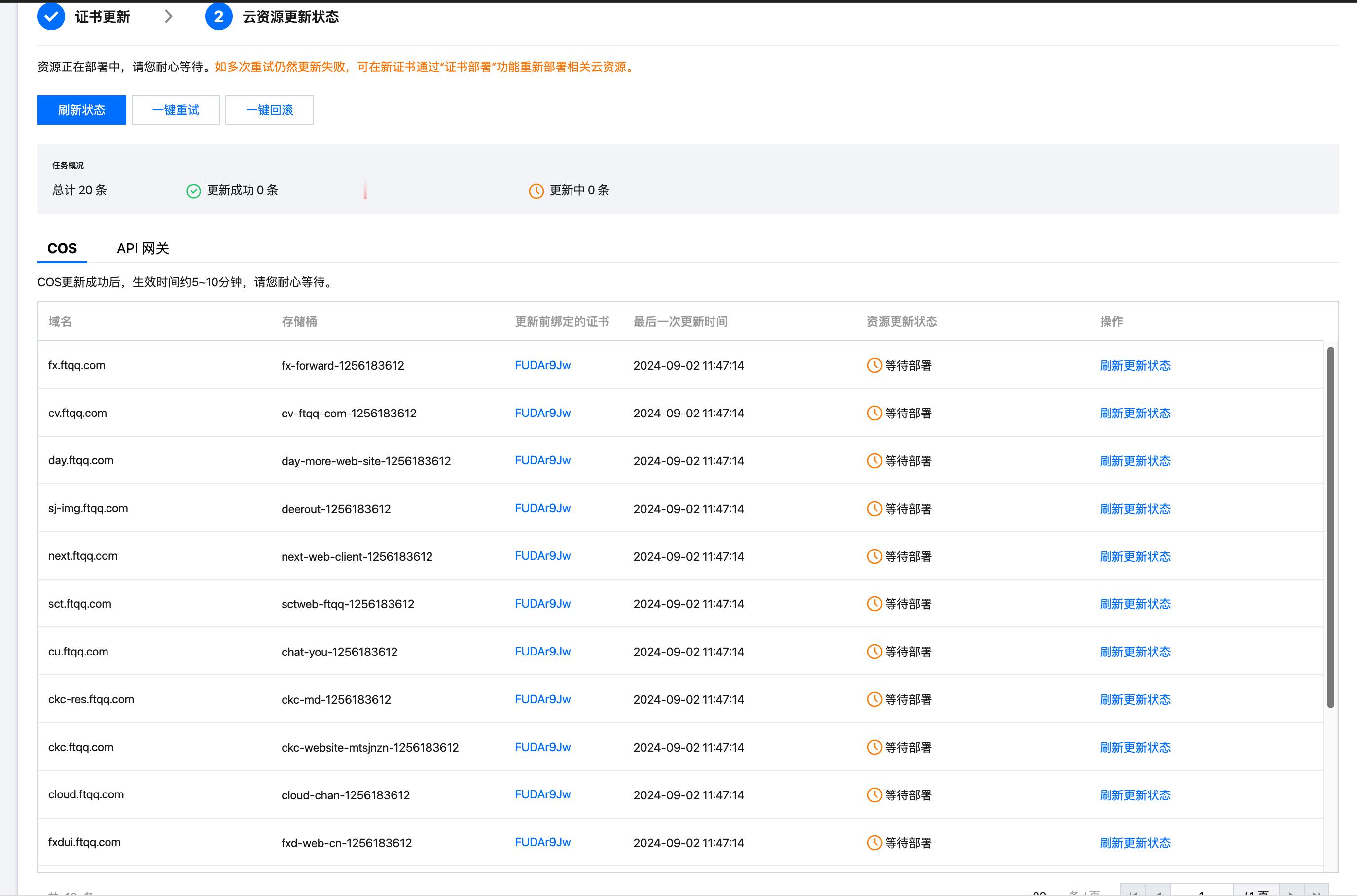1357x896 pixels.
Task: Click 刷新更新状态 for next.ftqq.com
Action: tap(1135, 556)
